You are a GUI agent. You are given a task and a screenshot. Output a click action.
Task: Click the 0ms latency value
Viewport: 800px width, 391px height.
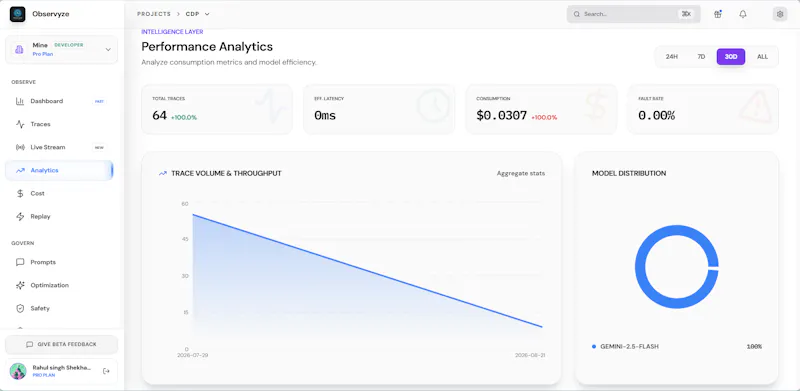pos(325,116)
